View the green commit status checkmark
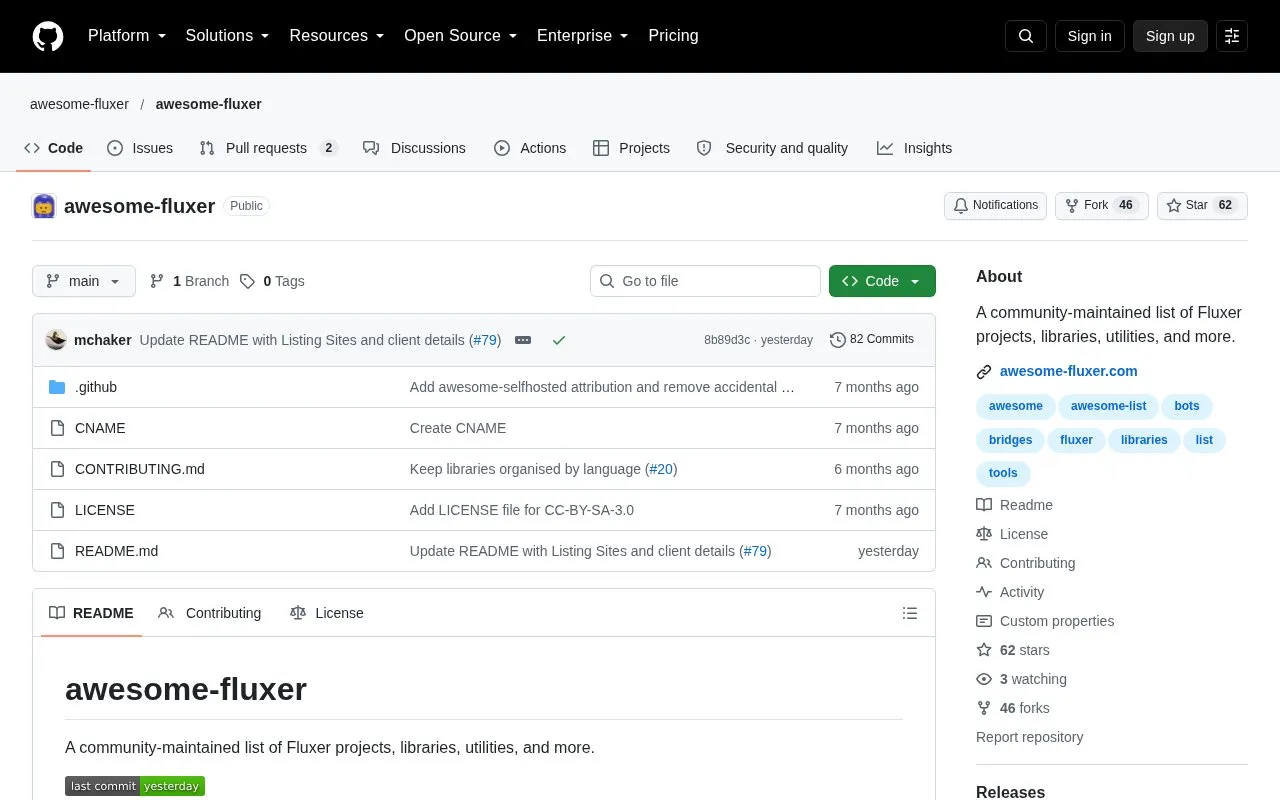The width and height of the screenshot is (1280, 800). [559, 340]
